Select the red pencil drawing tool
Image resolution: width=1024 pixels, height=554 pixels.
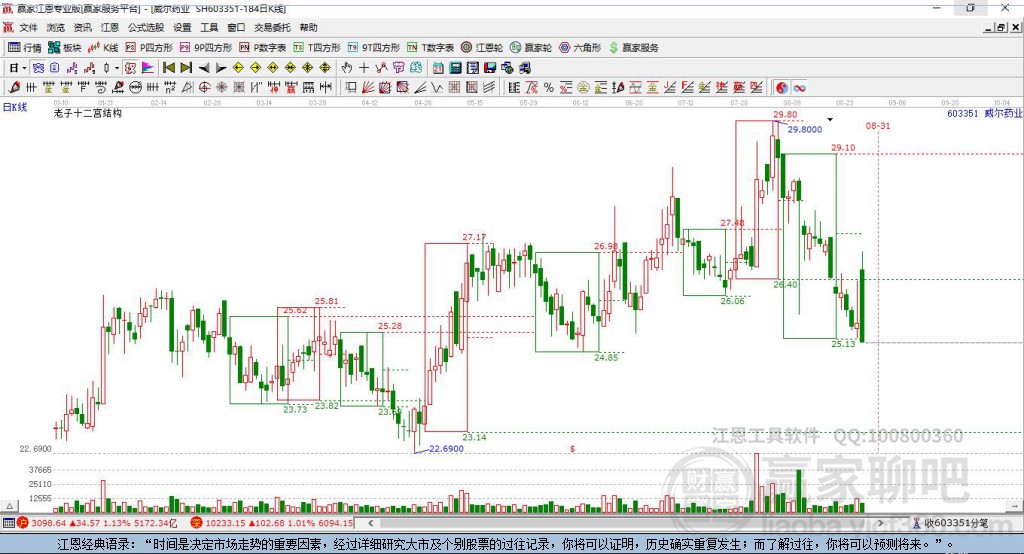tap(14, 88)
